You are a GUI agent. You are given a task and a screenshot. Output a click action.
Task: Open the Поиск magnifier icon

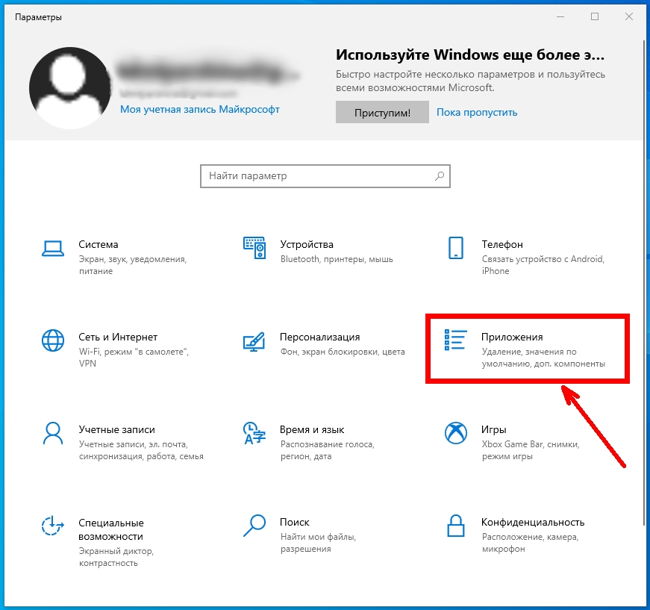pos(254,525)
